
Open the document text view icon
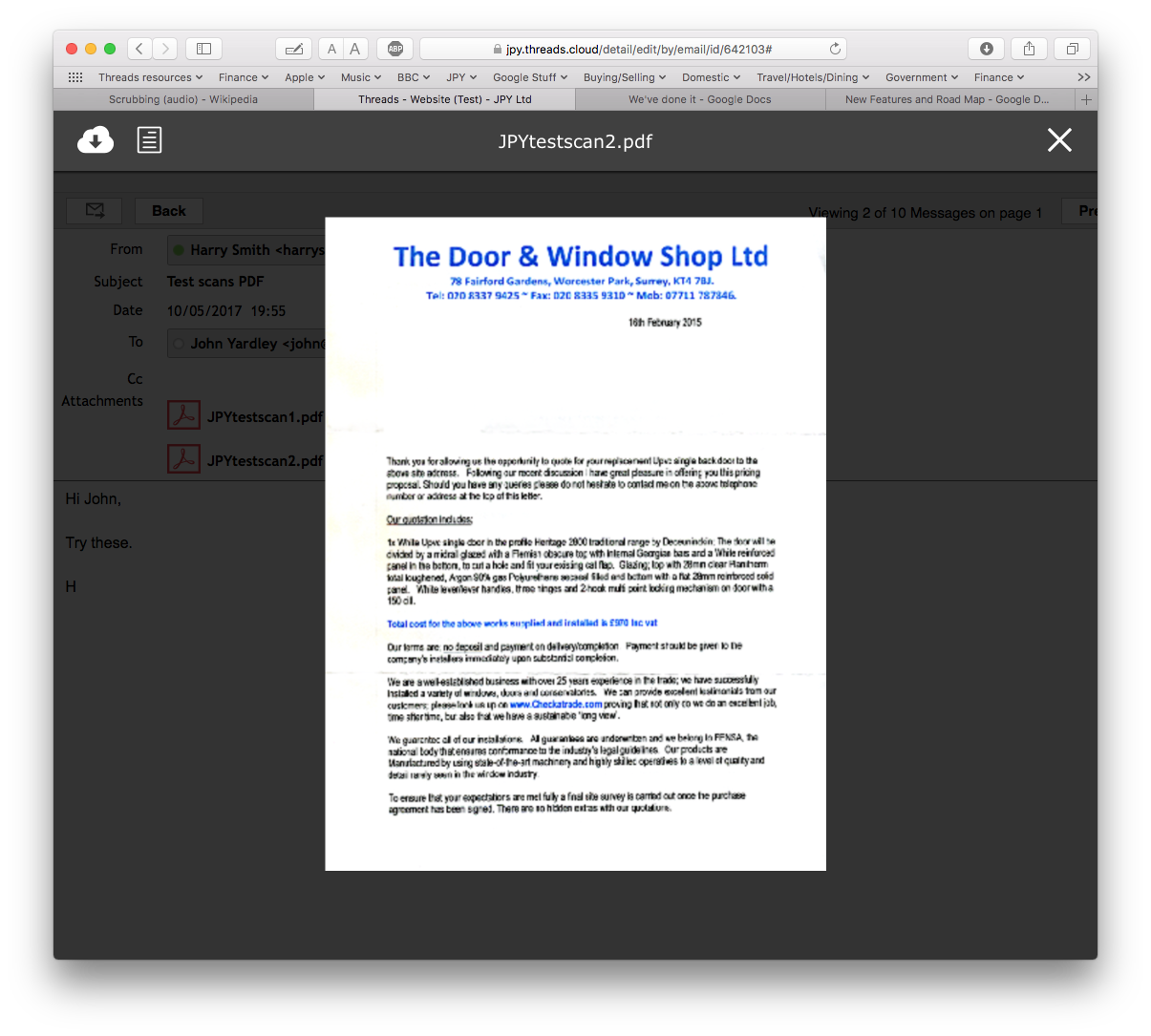(149, 140)
